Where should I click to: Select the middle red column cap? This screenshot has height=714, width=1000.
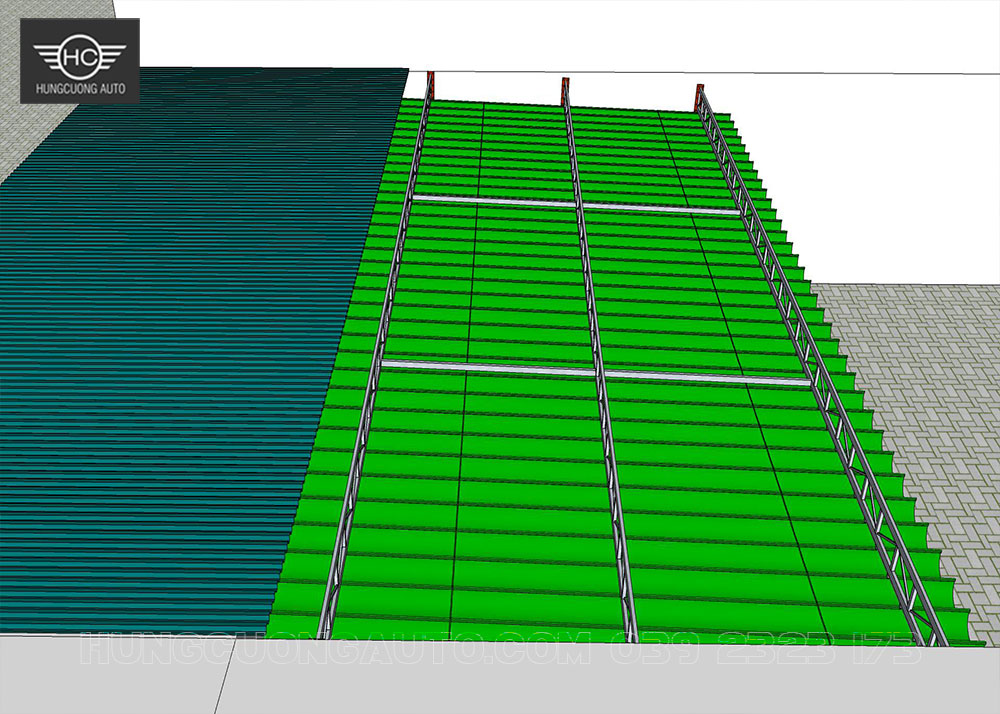pos(564,87)
